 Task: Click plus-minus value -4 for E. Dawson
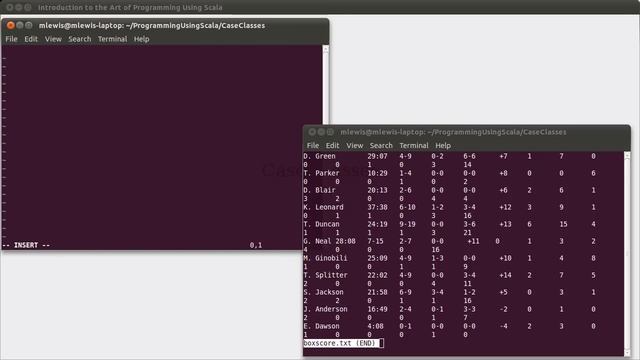click(x=504, y=326)
